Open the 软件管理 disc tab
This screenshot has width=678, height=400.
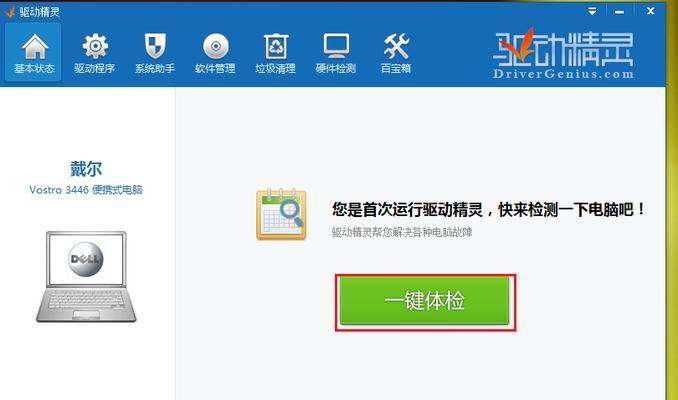[x=215, y=54]
